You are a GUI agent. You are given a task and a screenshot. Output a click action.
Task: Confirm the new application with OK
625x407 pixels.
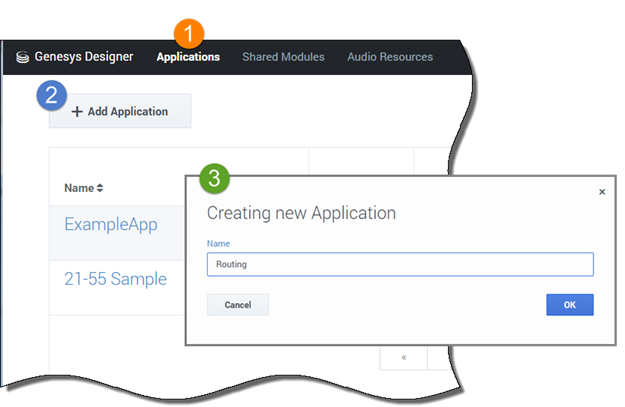570,305
